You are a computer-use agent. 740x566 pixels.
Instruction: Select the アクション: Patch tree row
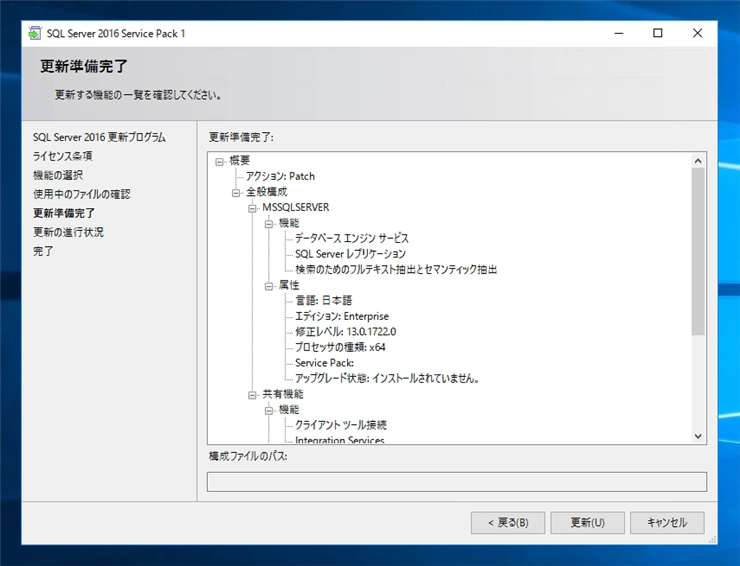(280, 177)
